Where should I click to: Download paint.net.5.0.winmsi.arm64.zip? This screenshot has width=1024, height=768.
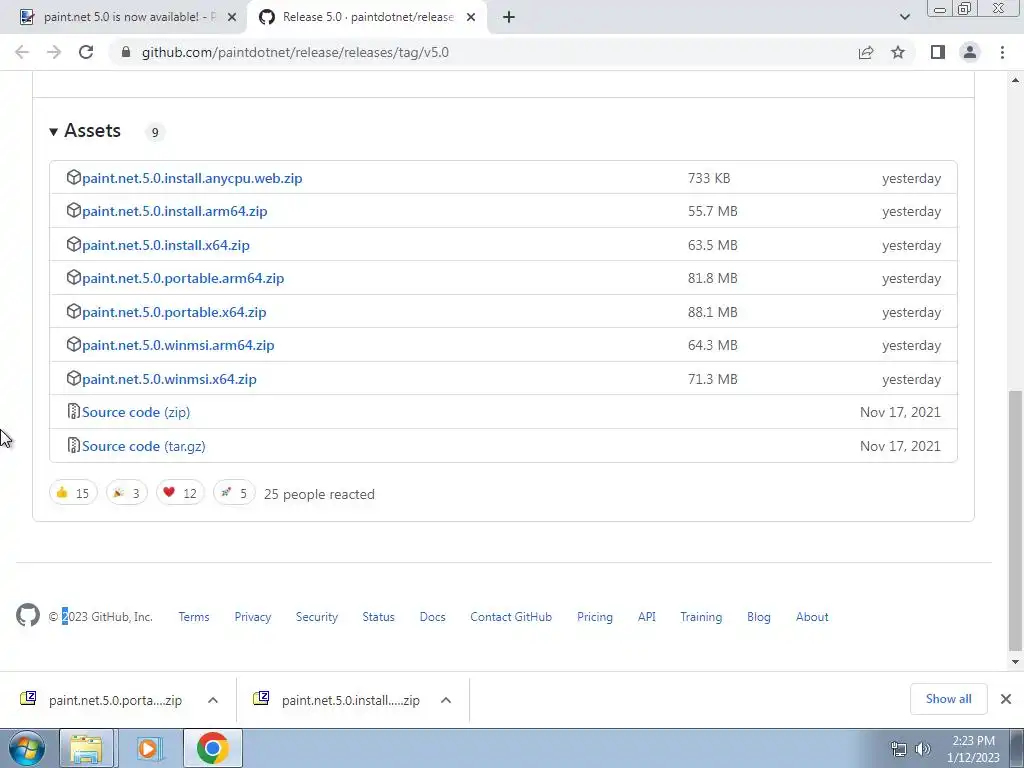[x=178, y=345]
